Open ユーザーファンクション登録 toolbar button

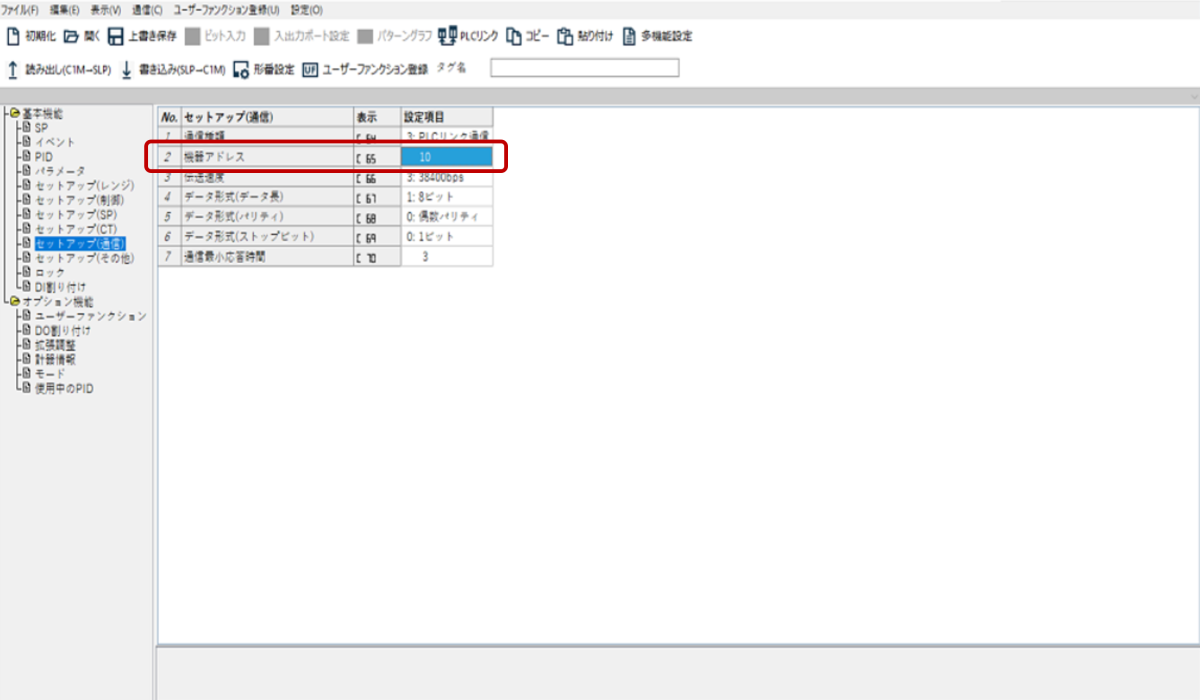[x=310, y=69]
